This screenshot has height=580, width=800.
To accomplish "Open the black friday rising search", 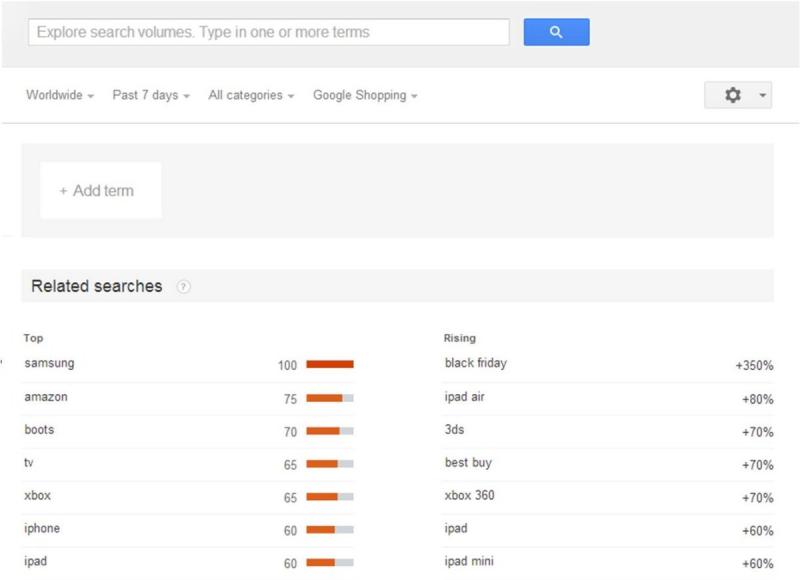I will click(476, 363).
